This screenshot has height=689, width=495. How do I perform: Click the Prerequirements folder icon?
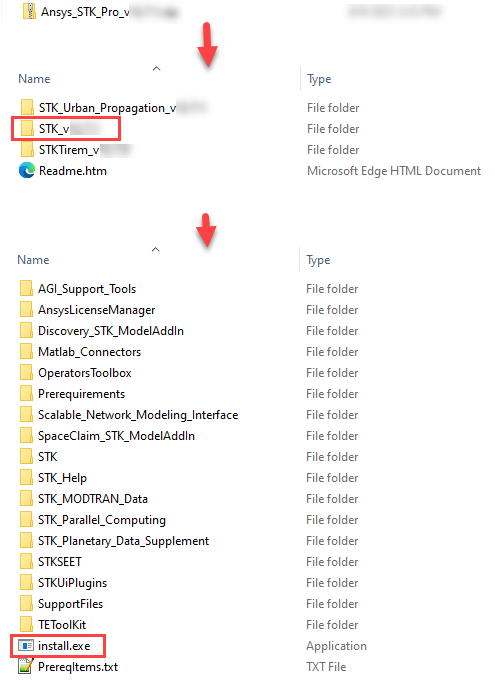click(26, 393)
